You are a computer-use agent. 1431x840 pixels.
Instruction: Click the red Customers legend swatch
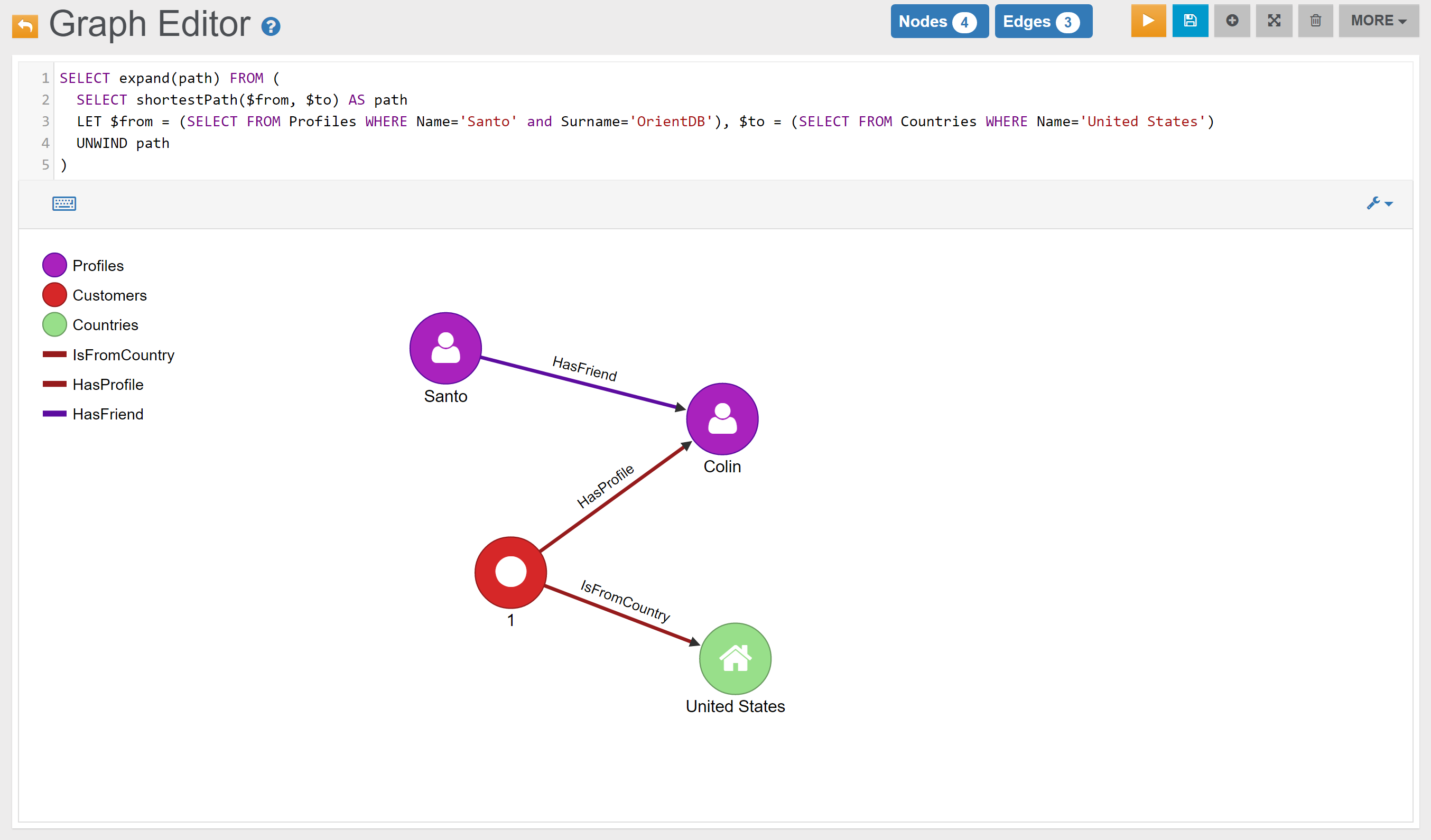[54, 295]
